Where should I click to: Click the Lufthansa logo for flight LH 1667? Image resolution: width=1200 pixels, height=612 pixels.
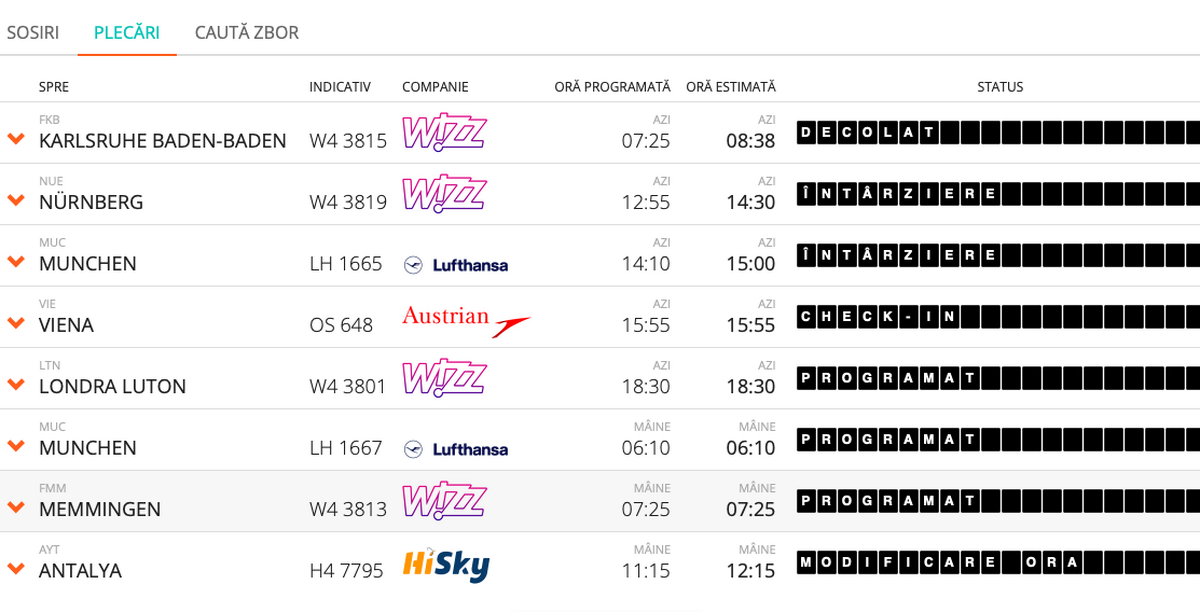click(455, 449)
